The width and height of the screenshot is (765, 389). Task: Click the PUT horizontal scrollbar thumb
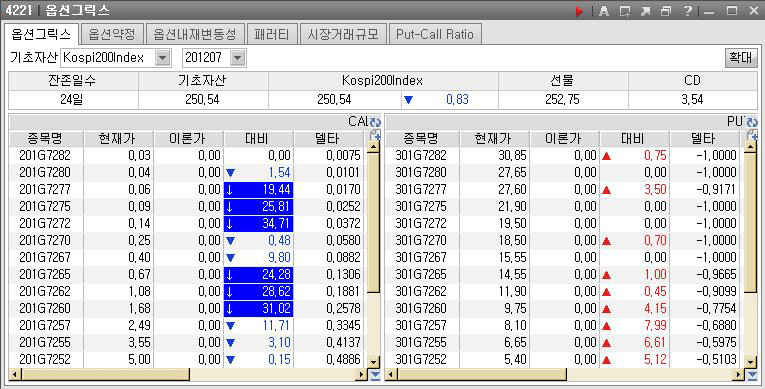point(482,375)
